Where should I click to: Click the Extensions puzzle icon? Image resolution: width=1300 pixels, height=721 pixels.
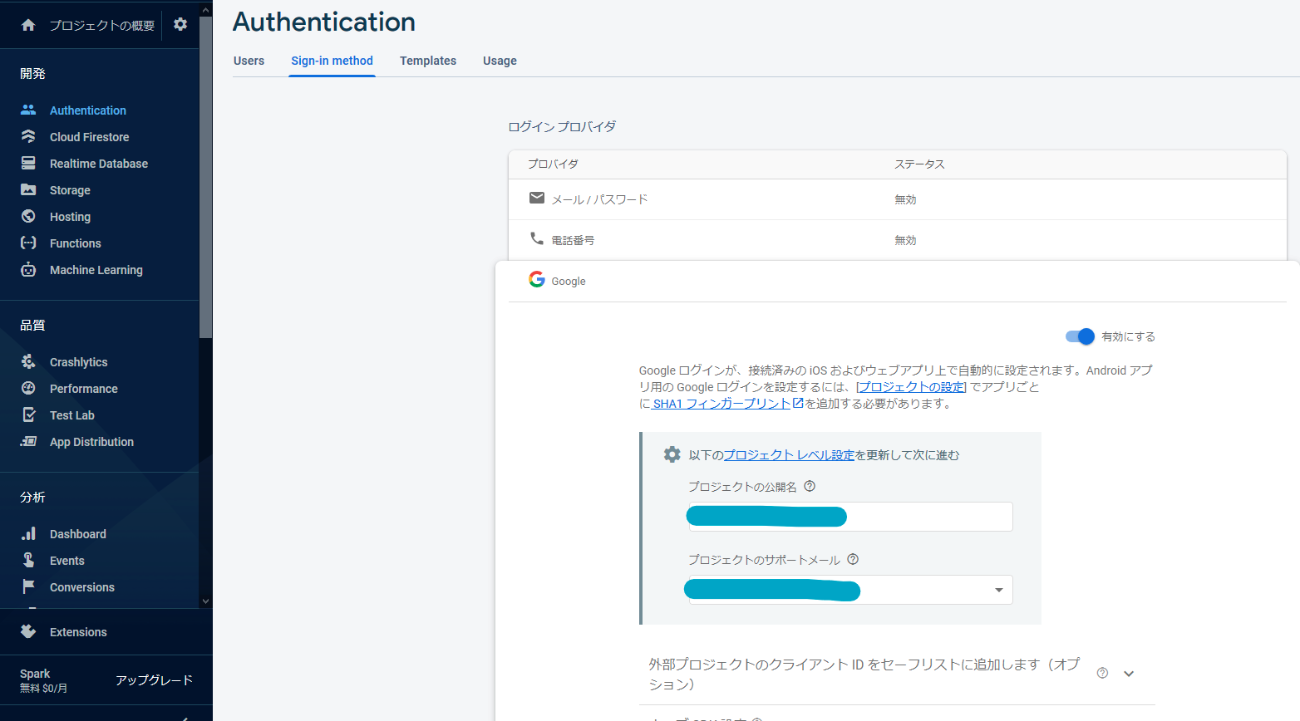click(x=28, y=631)
